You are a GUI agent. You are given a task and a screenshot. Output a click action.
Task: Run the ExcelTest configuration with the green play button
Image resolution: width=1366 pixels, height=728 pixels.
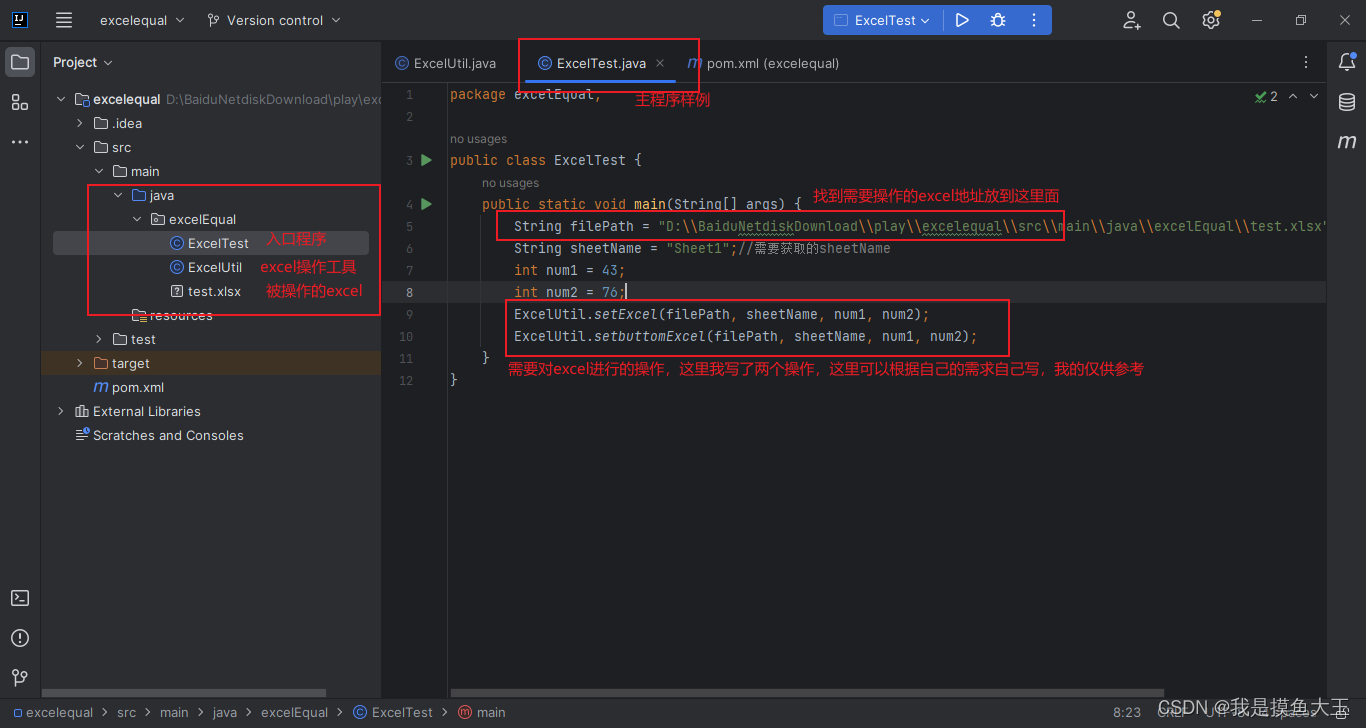coord(961,19)
